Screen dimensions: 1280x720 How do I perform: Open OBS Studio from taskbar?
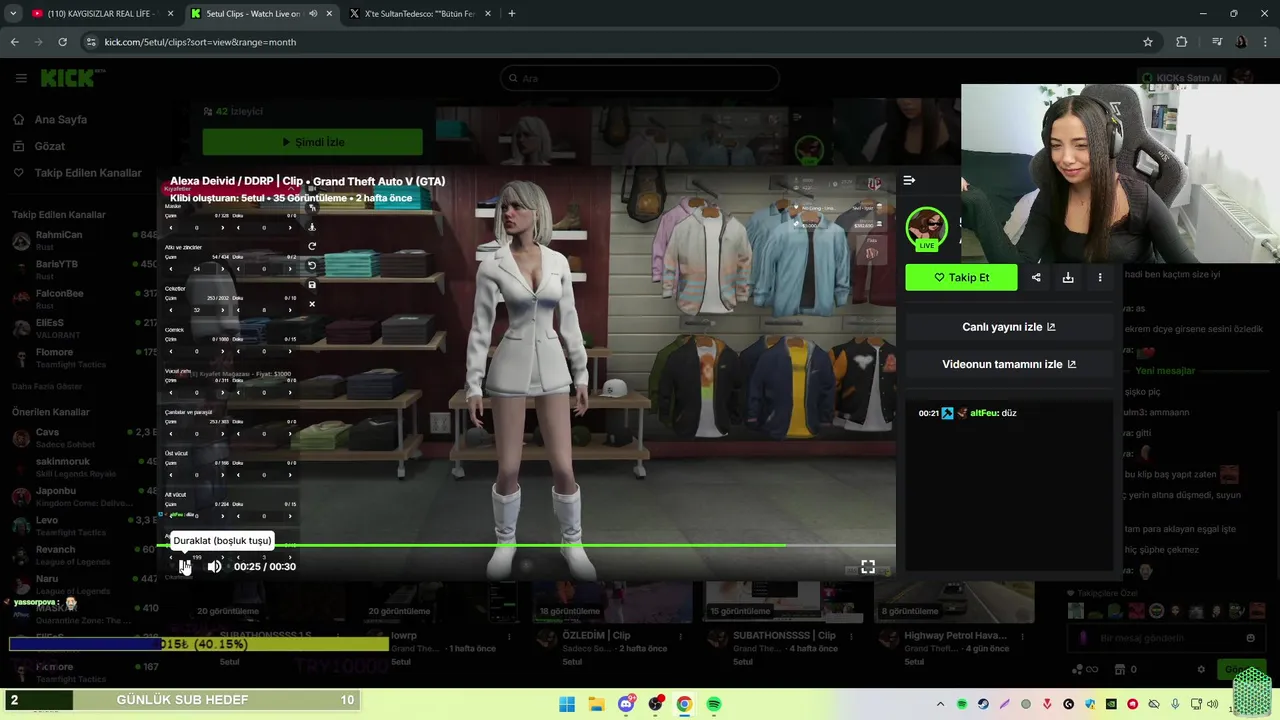pyautogui.click(x=655, y=704)
